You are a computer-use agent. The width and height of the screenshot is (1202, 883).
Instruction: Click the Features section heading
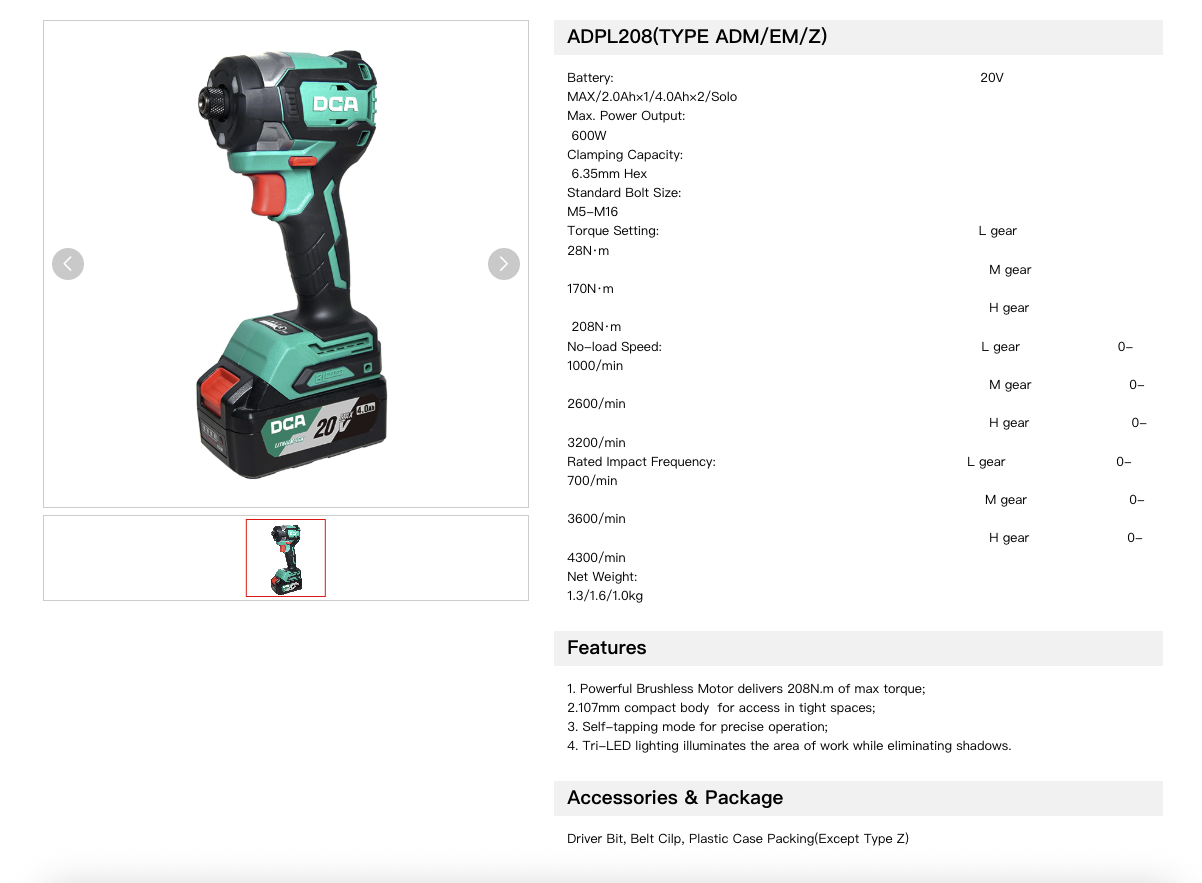[607, 648]
